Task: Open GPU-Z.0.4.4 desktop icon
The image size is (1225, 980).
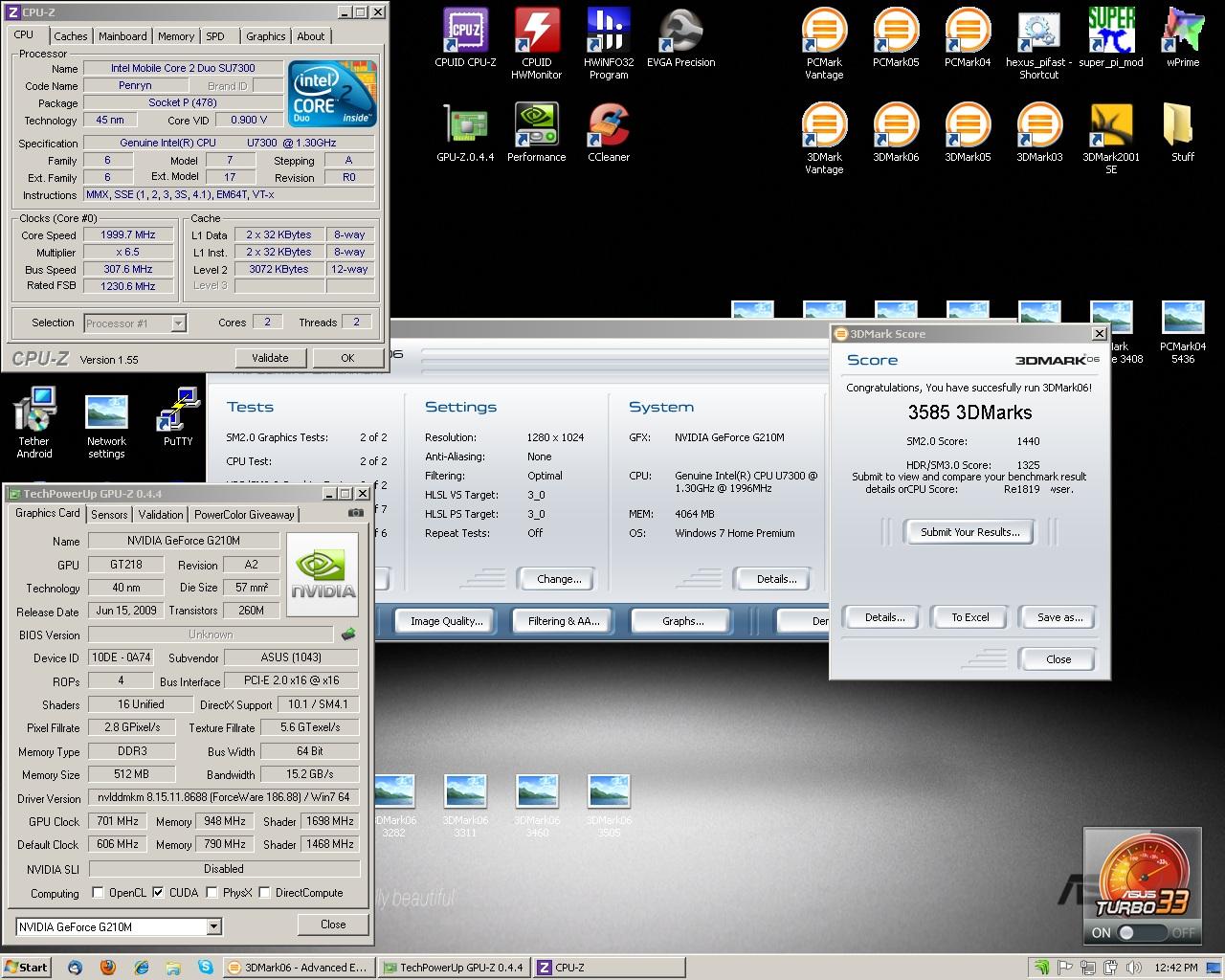Action: 465,133
